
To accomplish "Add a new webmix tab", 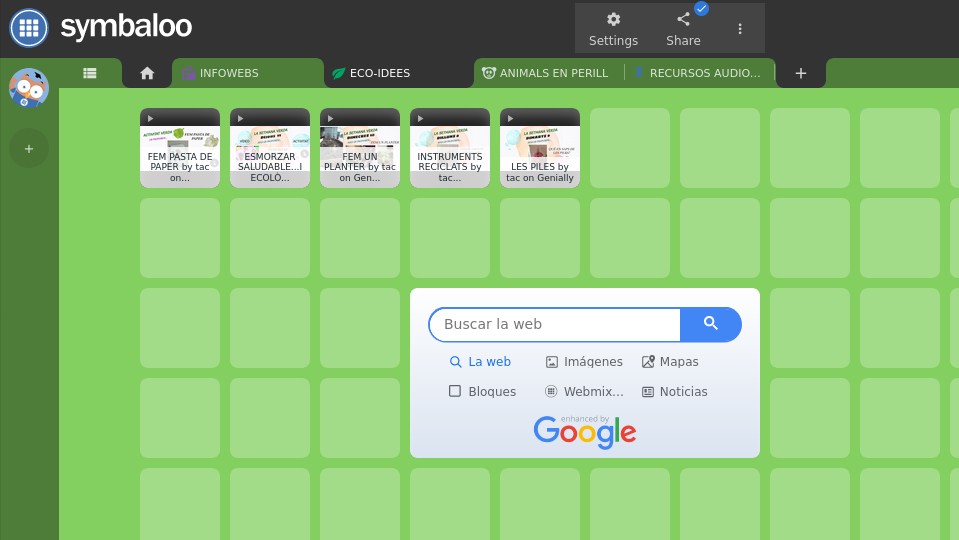I will (x=800, y=73).
